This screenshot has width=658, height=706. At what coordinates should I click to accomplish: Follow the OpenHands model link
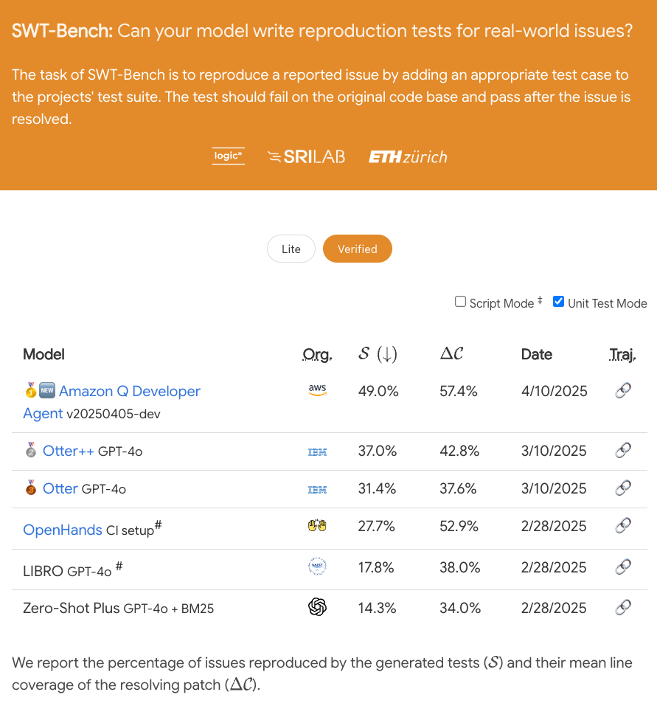tap(62, 529)
